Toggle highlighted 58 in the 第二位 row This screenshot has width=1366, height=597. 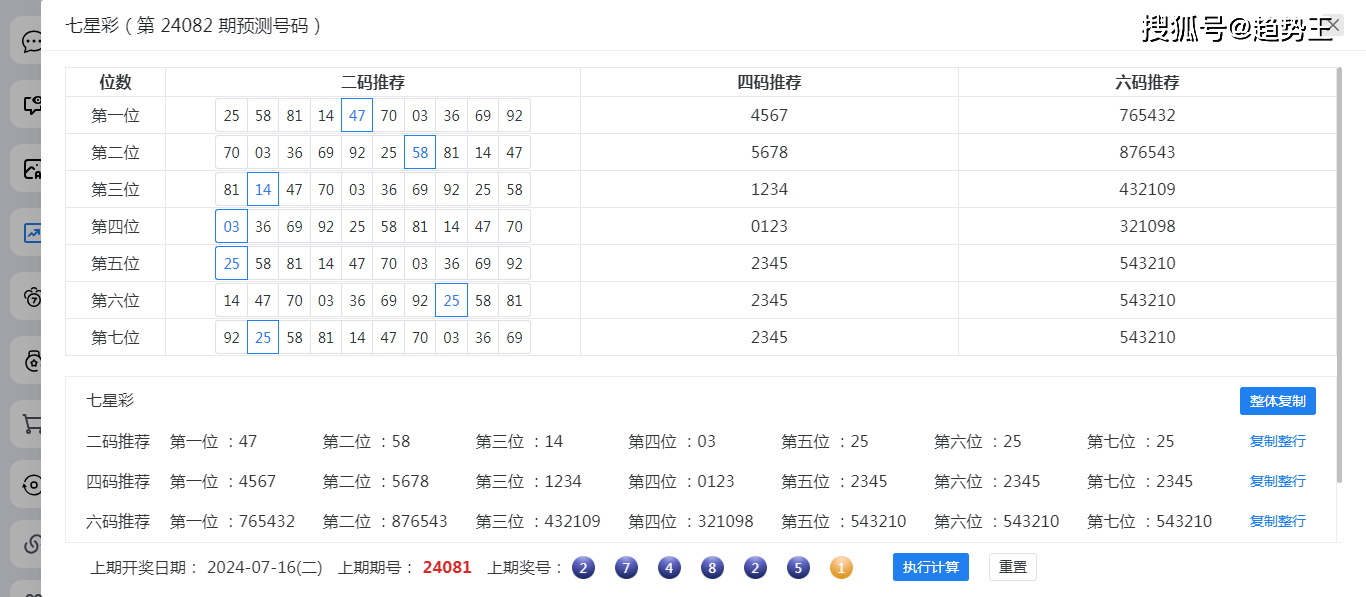point(420,152)
